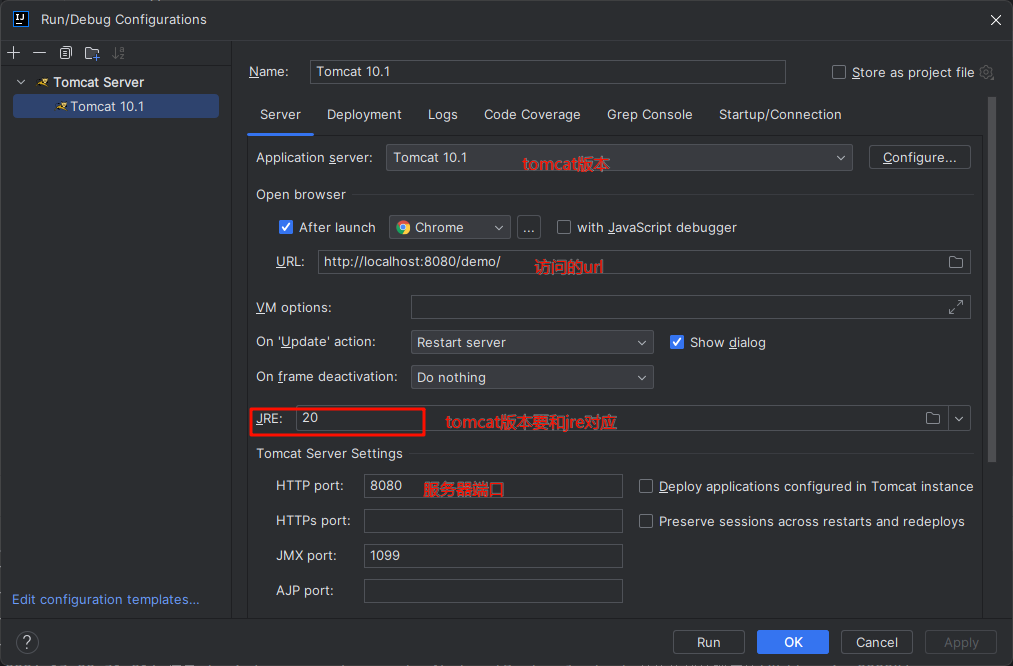
Task: Collapse the Tomcat Server tree node
Action: [21, 82]
